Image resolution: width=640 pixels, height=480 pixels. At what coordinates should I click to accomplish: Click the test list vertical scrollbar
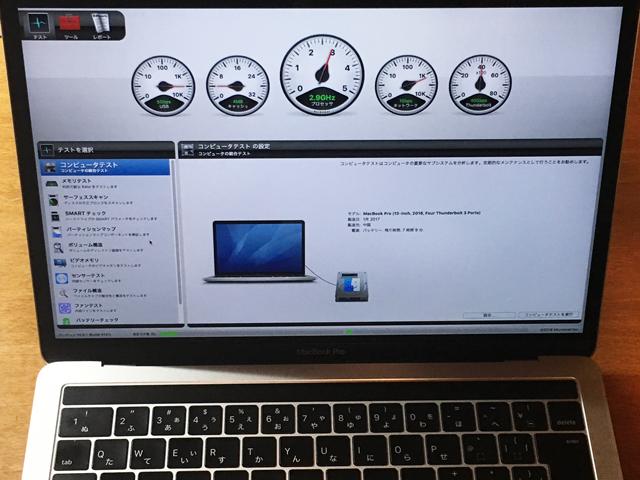click(177, 232)
